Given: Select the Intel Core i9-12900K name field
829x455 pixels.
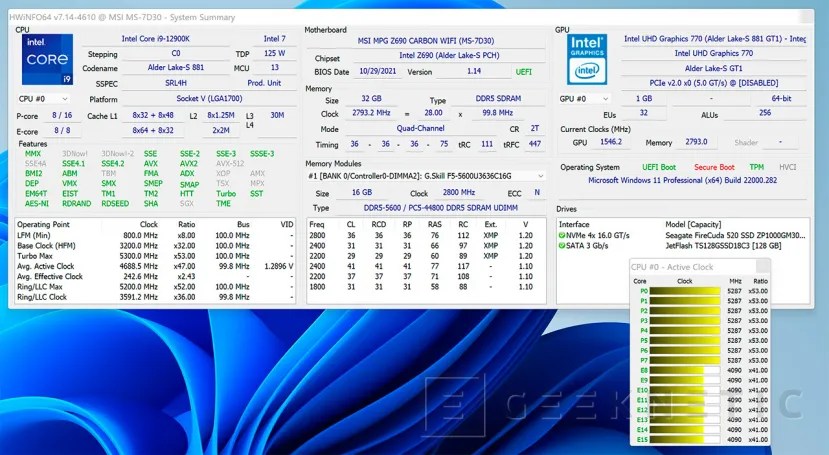Looking at the screenshot, I should pos(155,39).
